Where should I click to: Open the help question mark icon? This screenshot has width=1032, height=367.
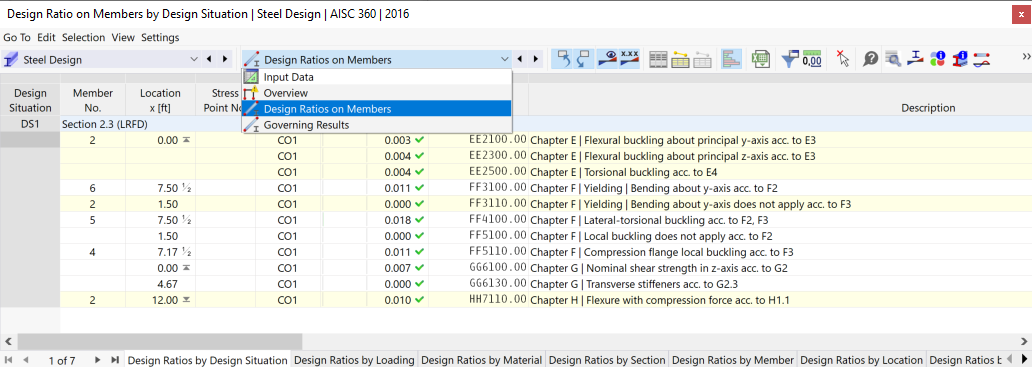pos(870,59)
